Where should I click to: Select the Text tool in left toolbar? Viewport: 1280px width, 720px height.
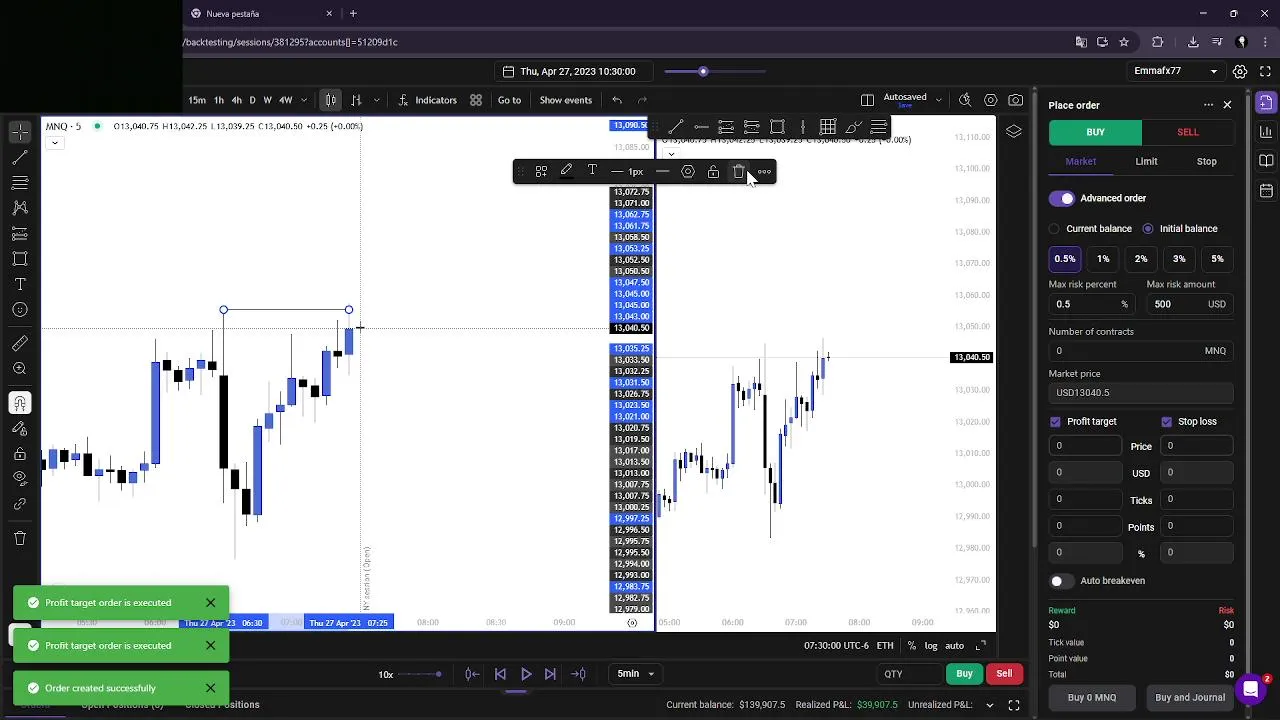pos(20,285)
